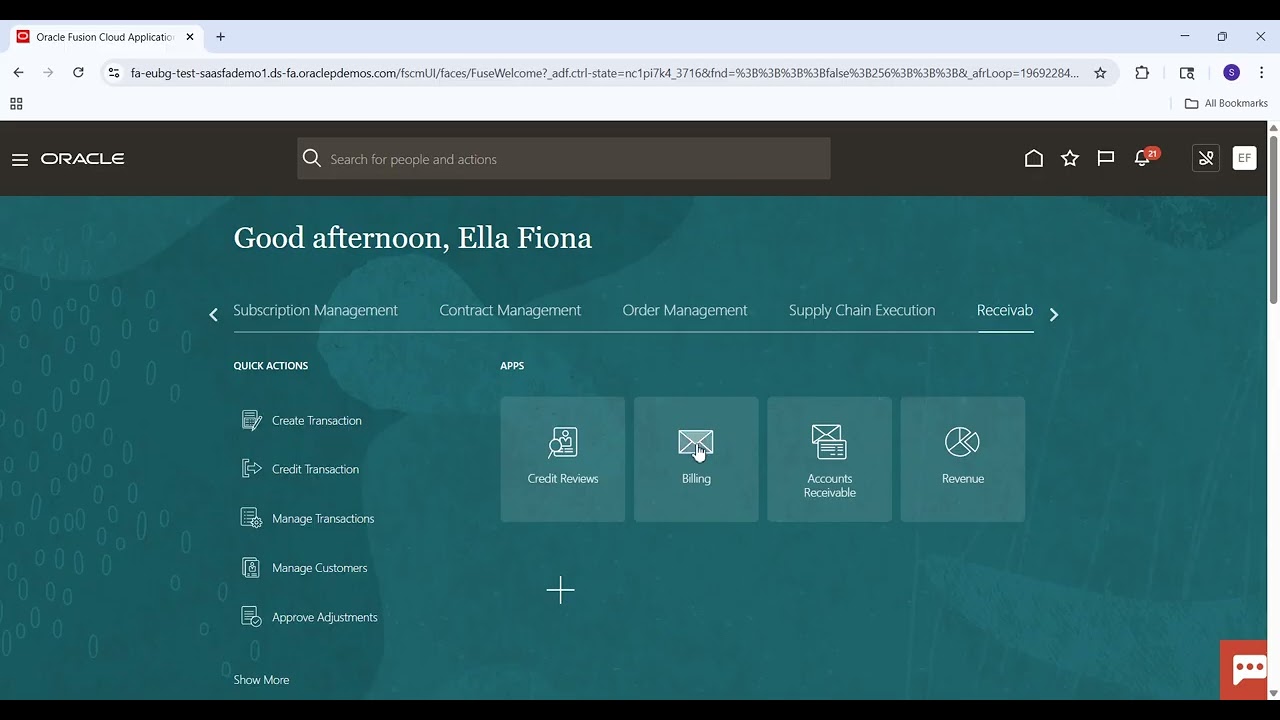Switch to the Order Management tab

point(685,311)
